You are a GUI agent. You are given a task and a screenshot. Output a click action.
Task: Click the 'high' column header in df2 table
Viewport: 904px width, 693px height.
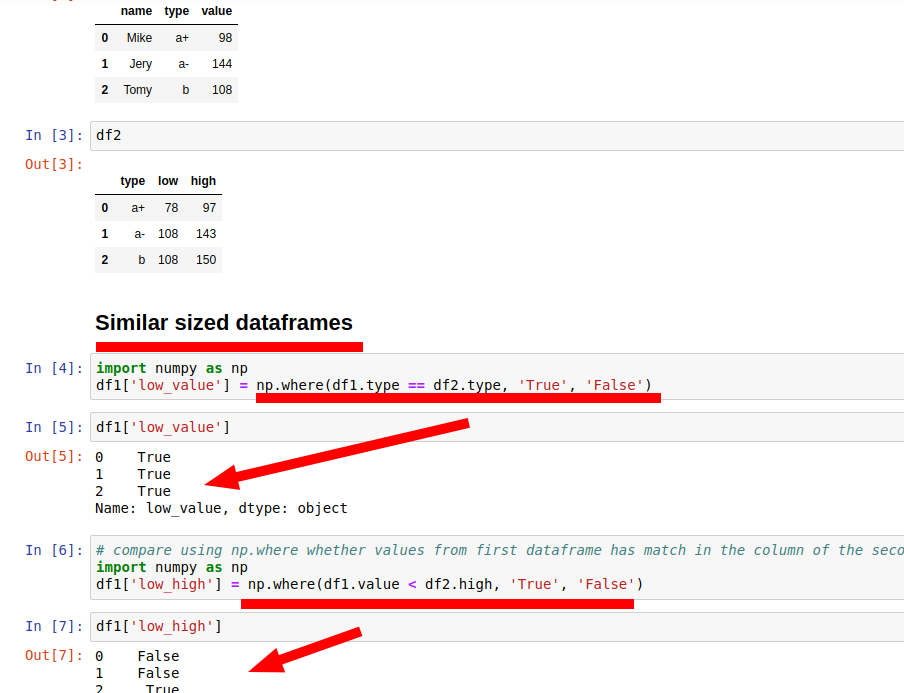tap(202, 181)
